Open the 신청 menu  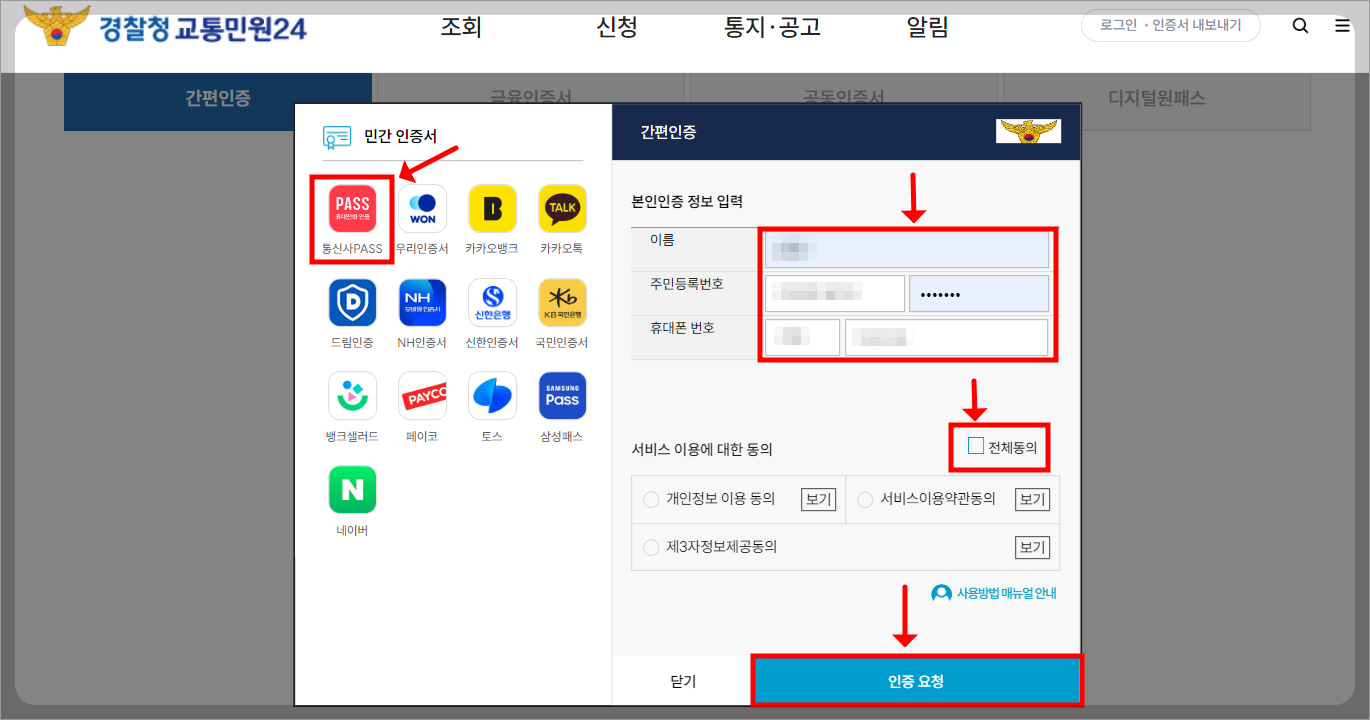(616, 27)
